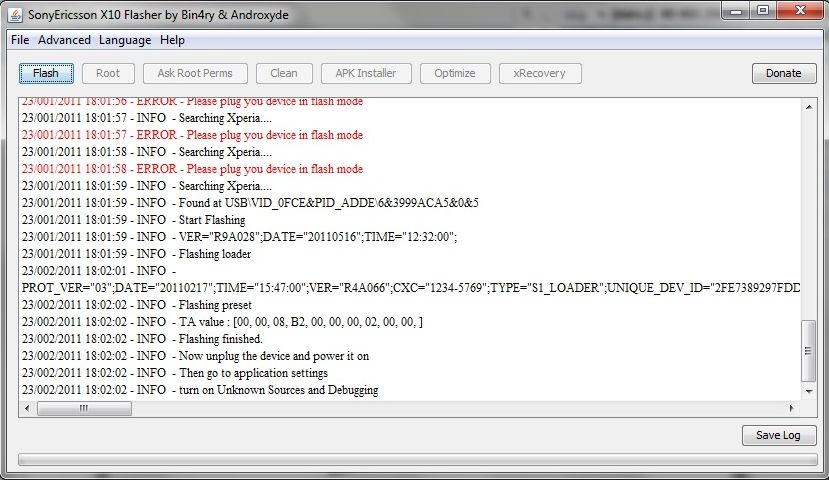The width and height of the screenshot is (829, 480).
Task: Click the horizontal scroll right arrow
Action: (791, 408)
